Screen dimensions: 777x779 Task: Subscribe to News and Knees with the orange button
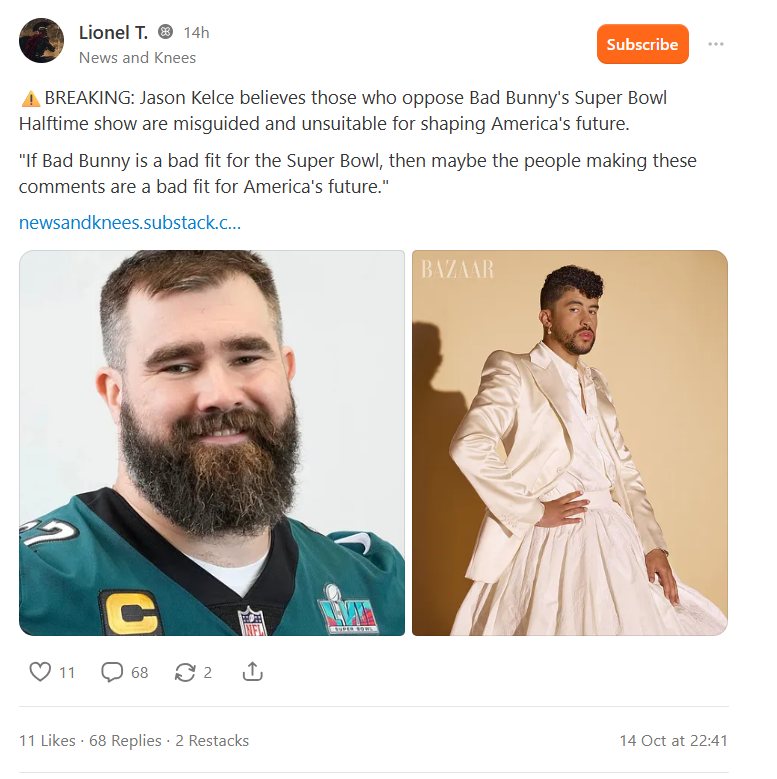click(x=642, y=44)
